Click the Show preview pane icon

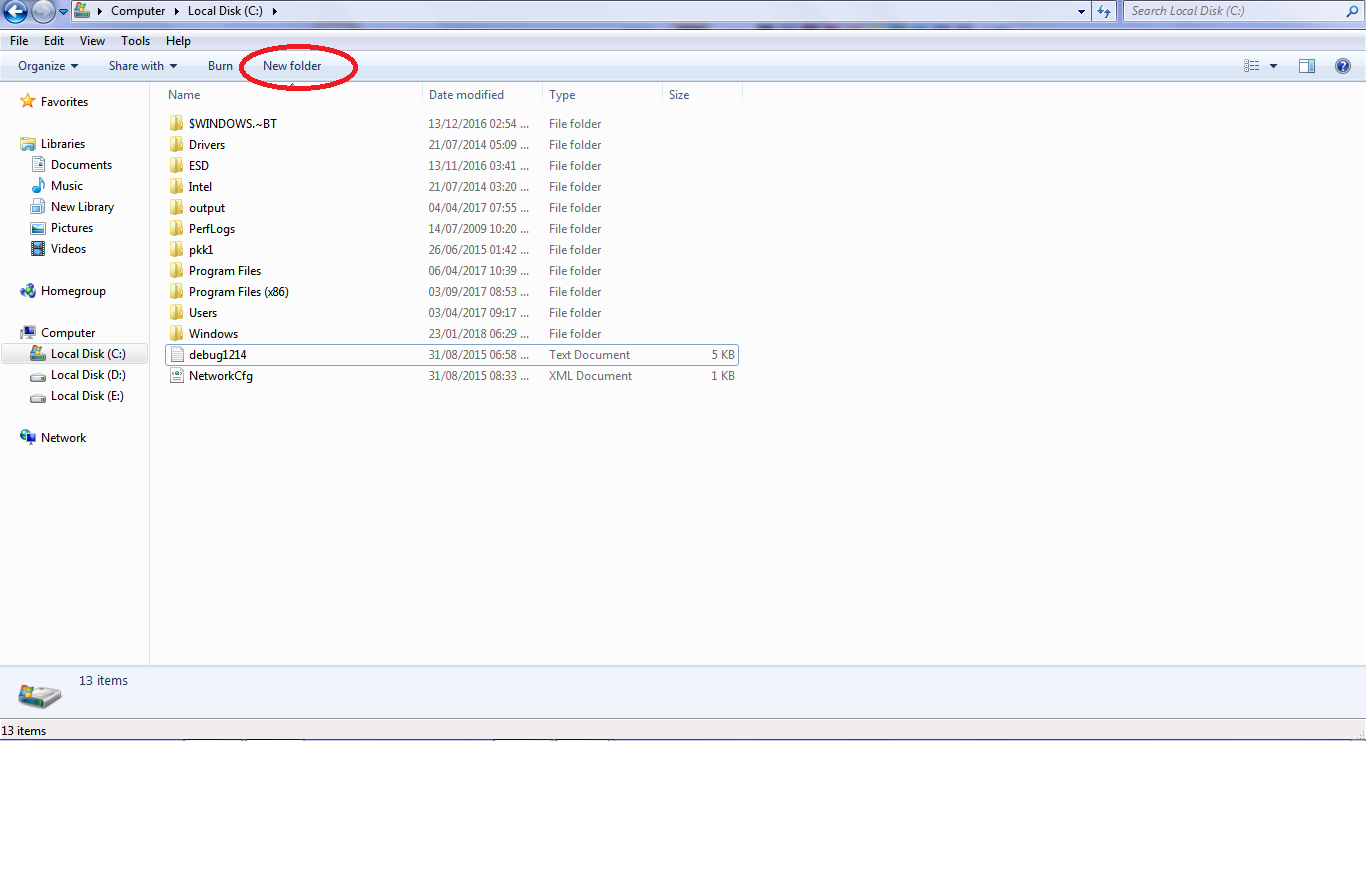click(1307, 65)
